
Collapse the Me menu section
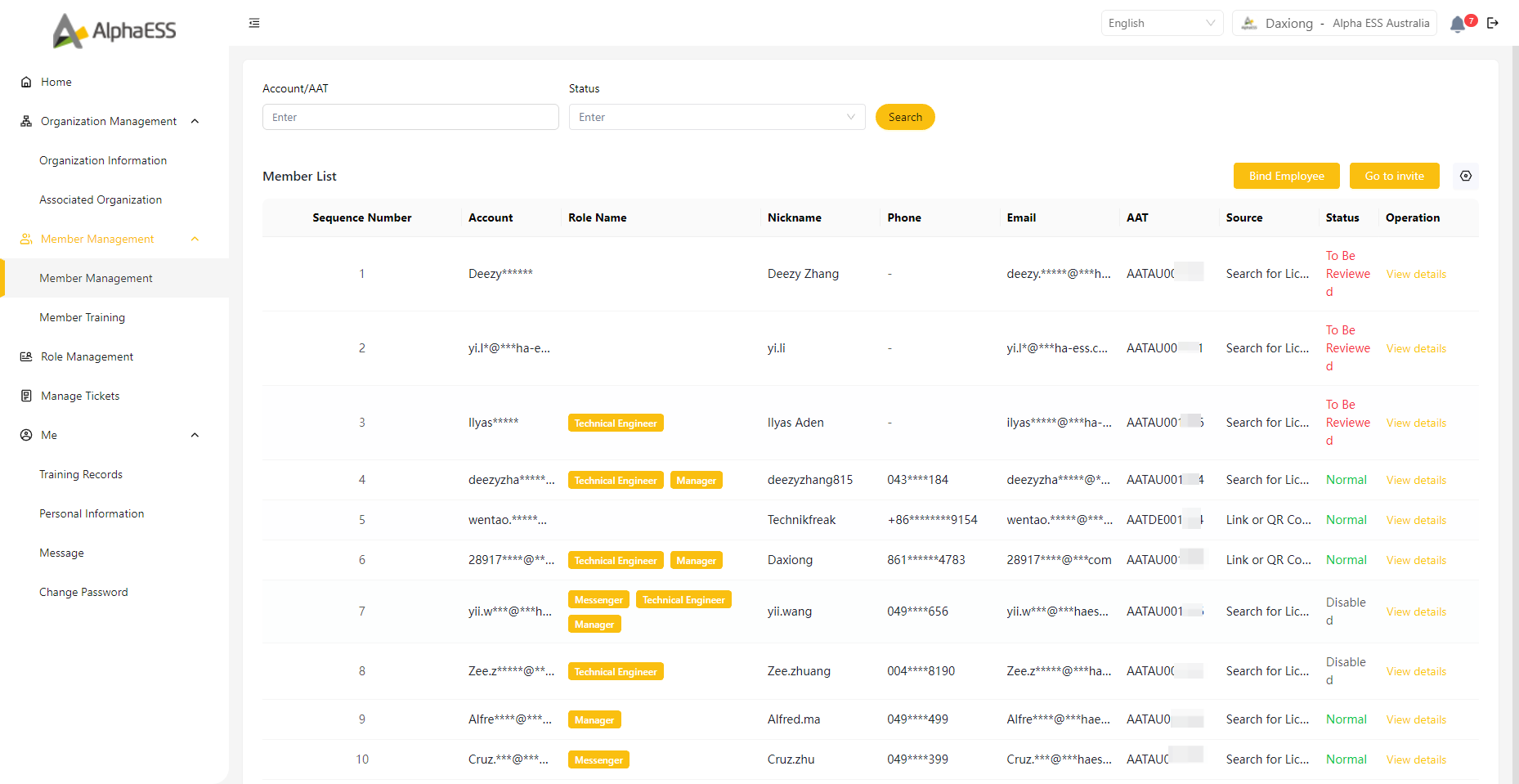(195, 435)
